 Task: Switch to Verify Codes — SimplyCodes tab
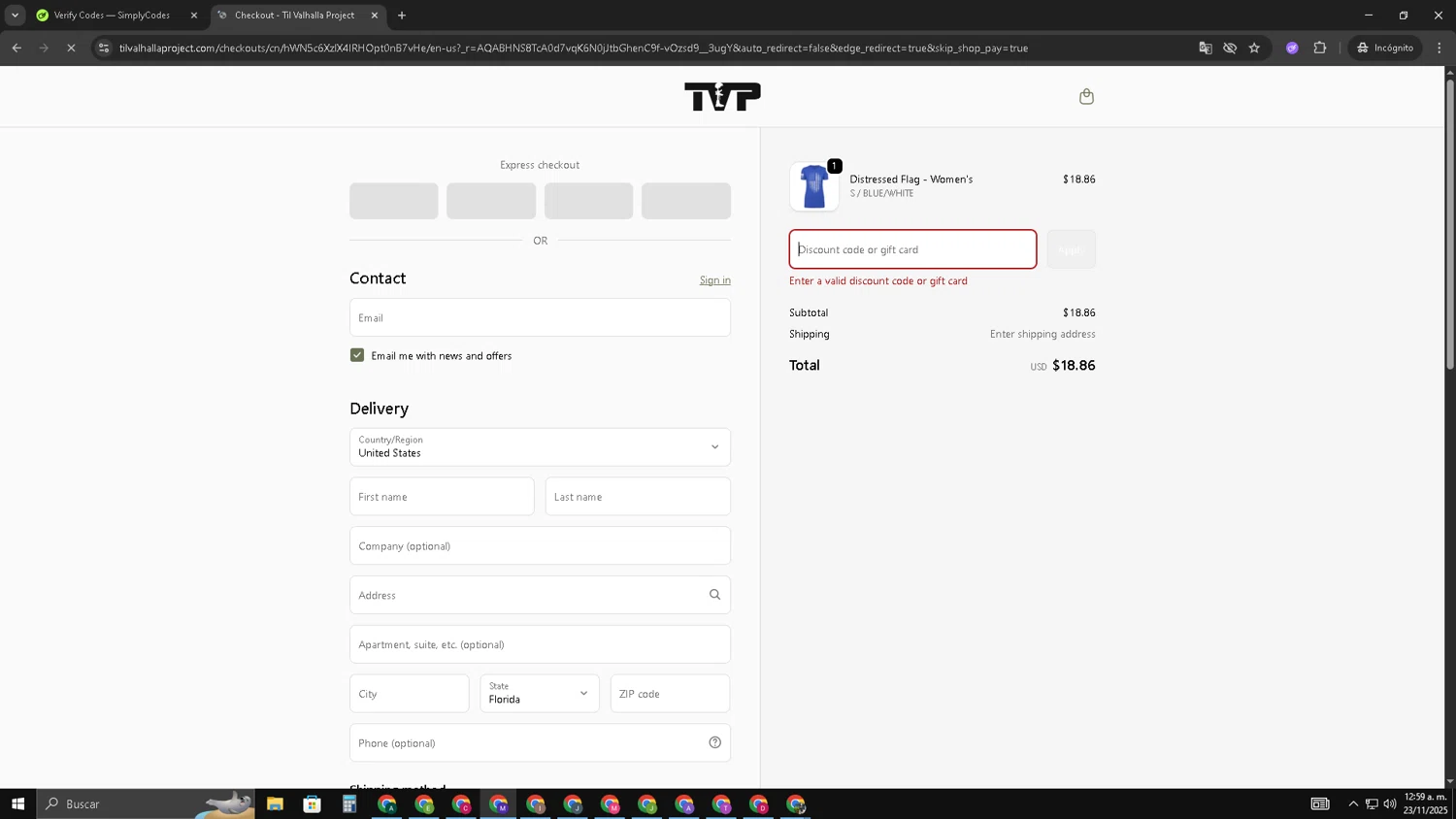[112, 16]
